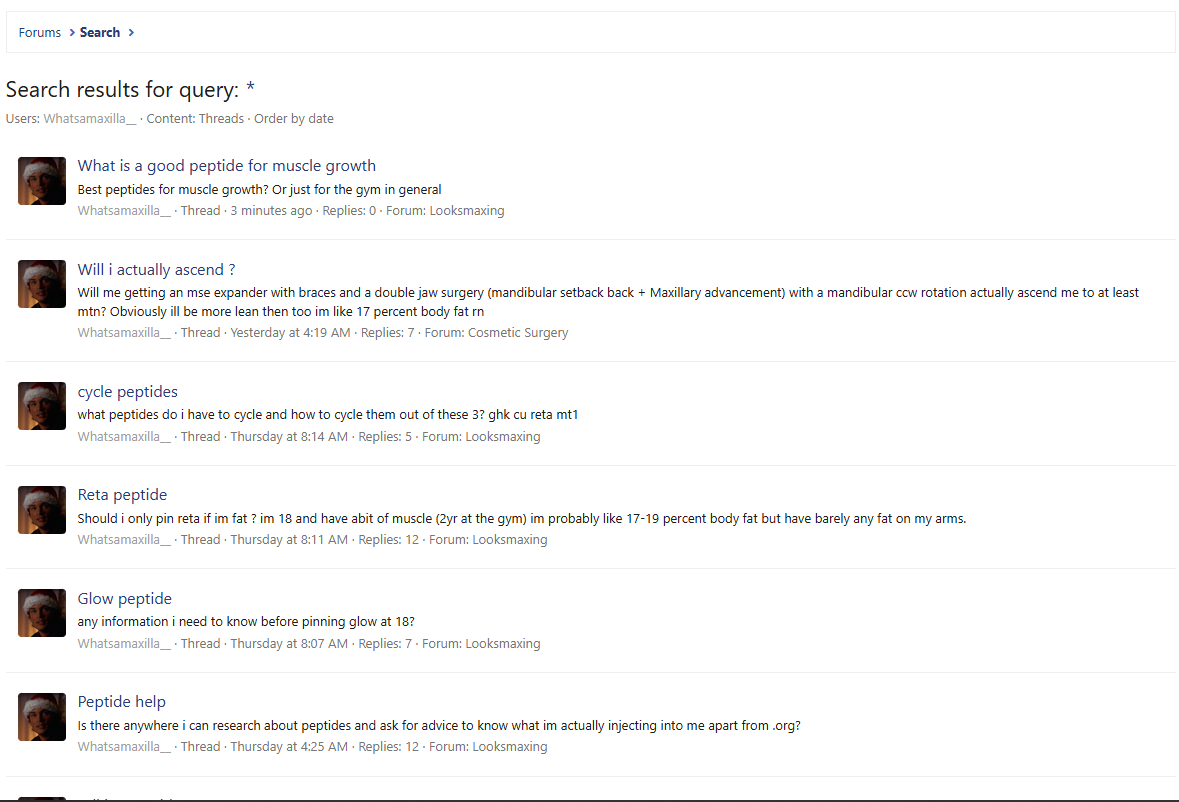Open the 'Peptide help' thread

tap(122, 702)
